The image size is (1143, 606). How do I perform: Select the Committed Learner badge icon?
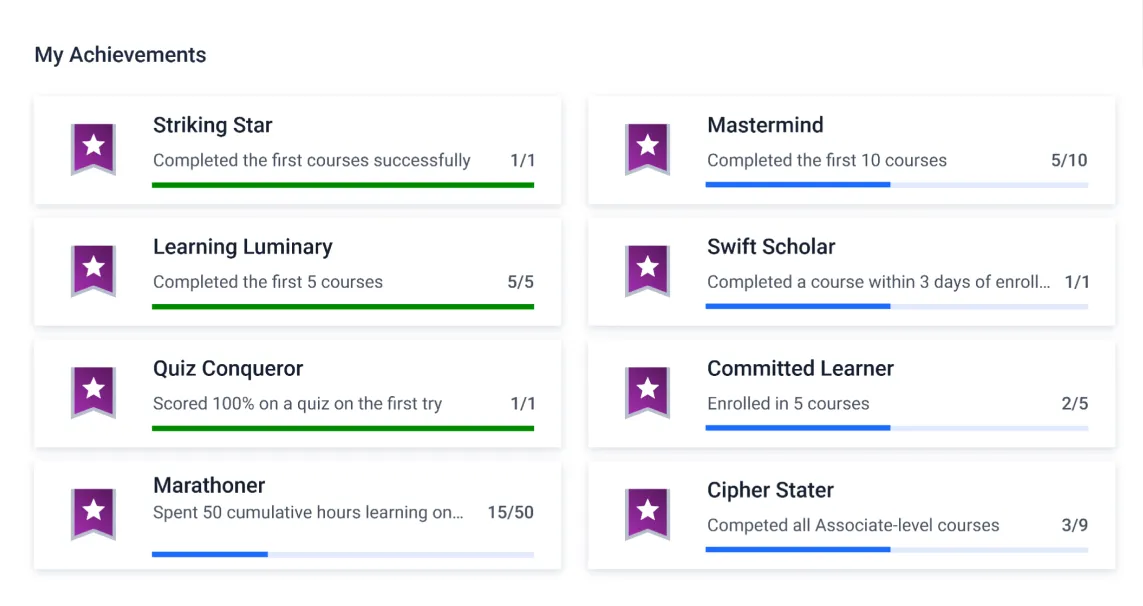coord(647,392)
